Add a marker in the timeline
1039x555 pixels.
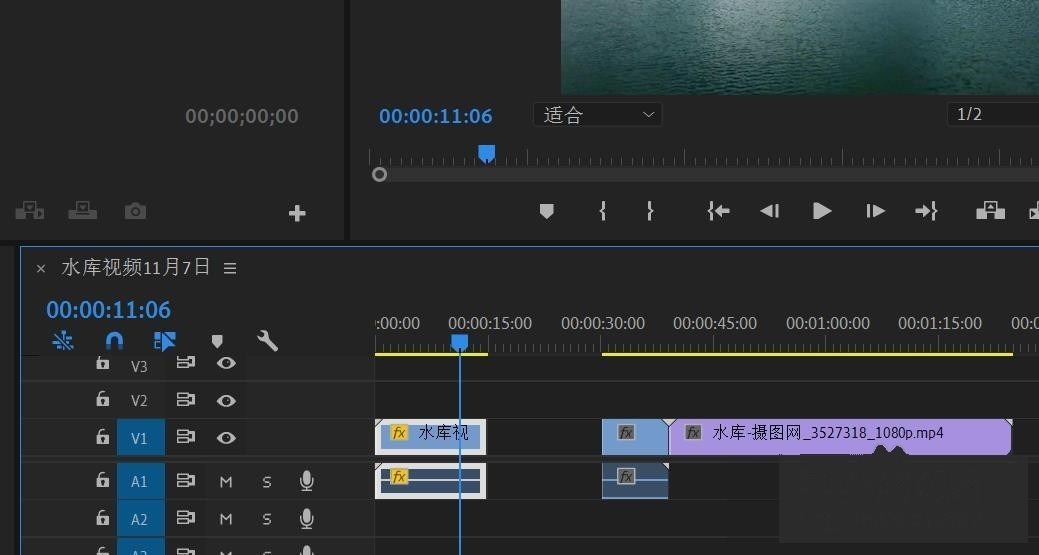(x=217, y=341)
